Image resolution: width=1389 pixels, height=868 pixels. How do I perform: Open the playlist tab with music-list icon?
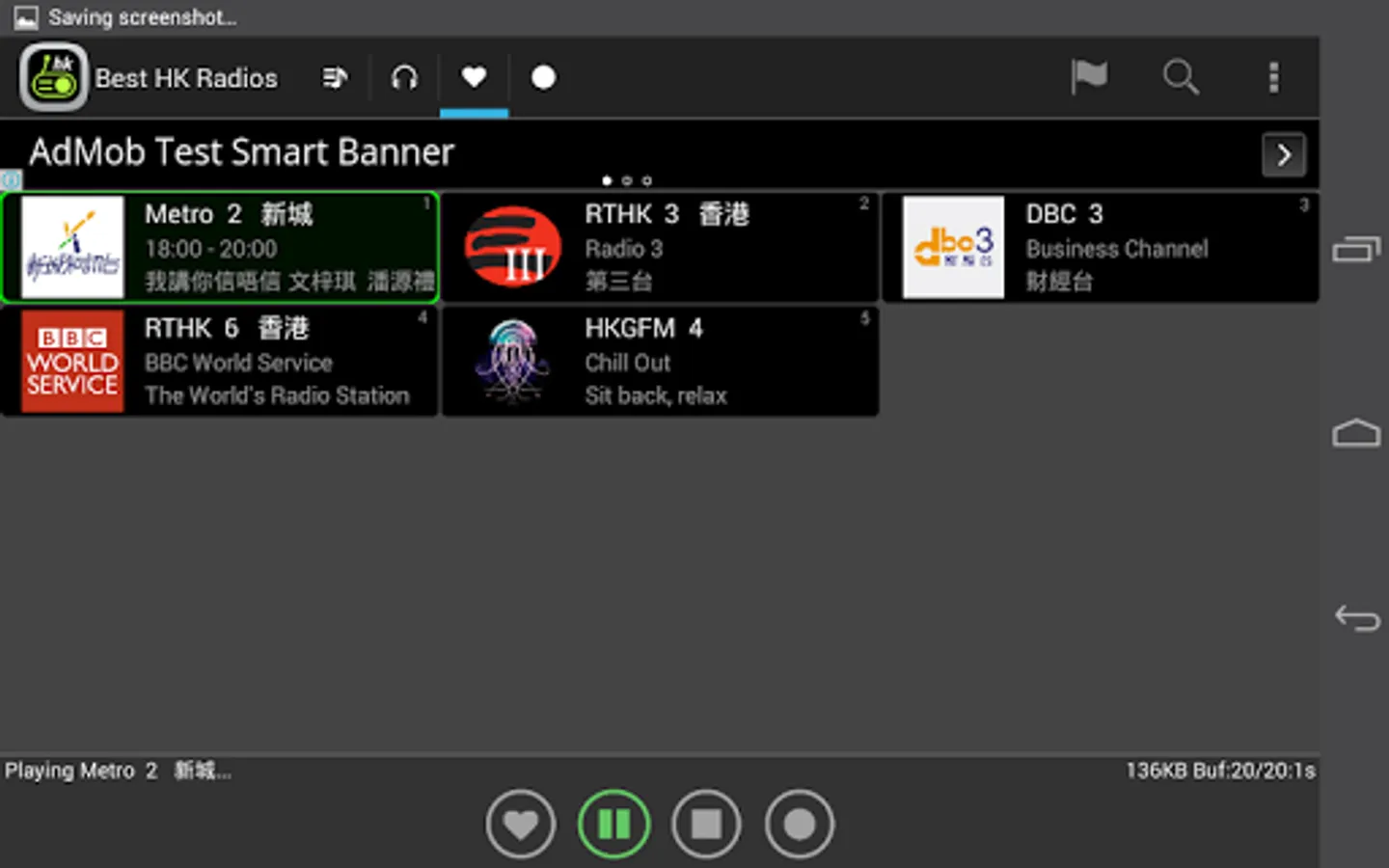[x=335, y=77]
